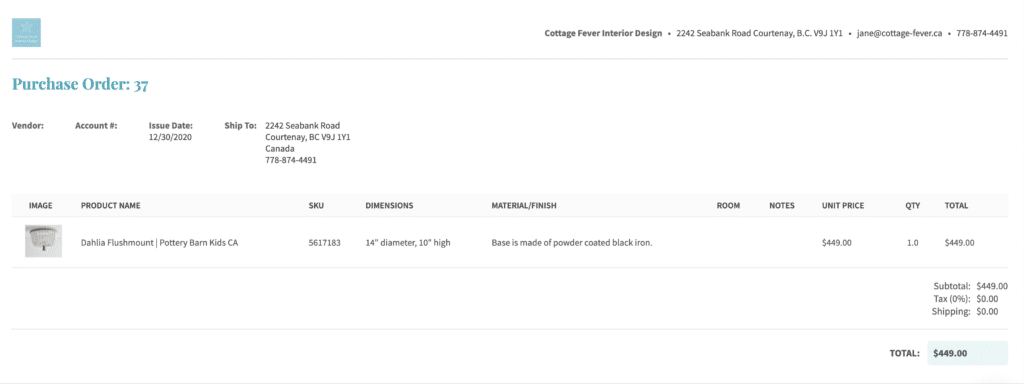Click the Dahlia Flushmount product name
Image resolution: width=1024 pixels, height=384 pixels.
tap(159, 243)
